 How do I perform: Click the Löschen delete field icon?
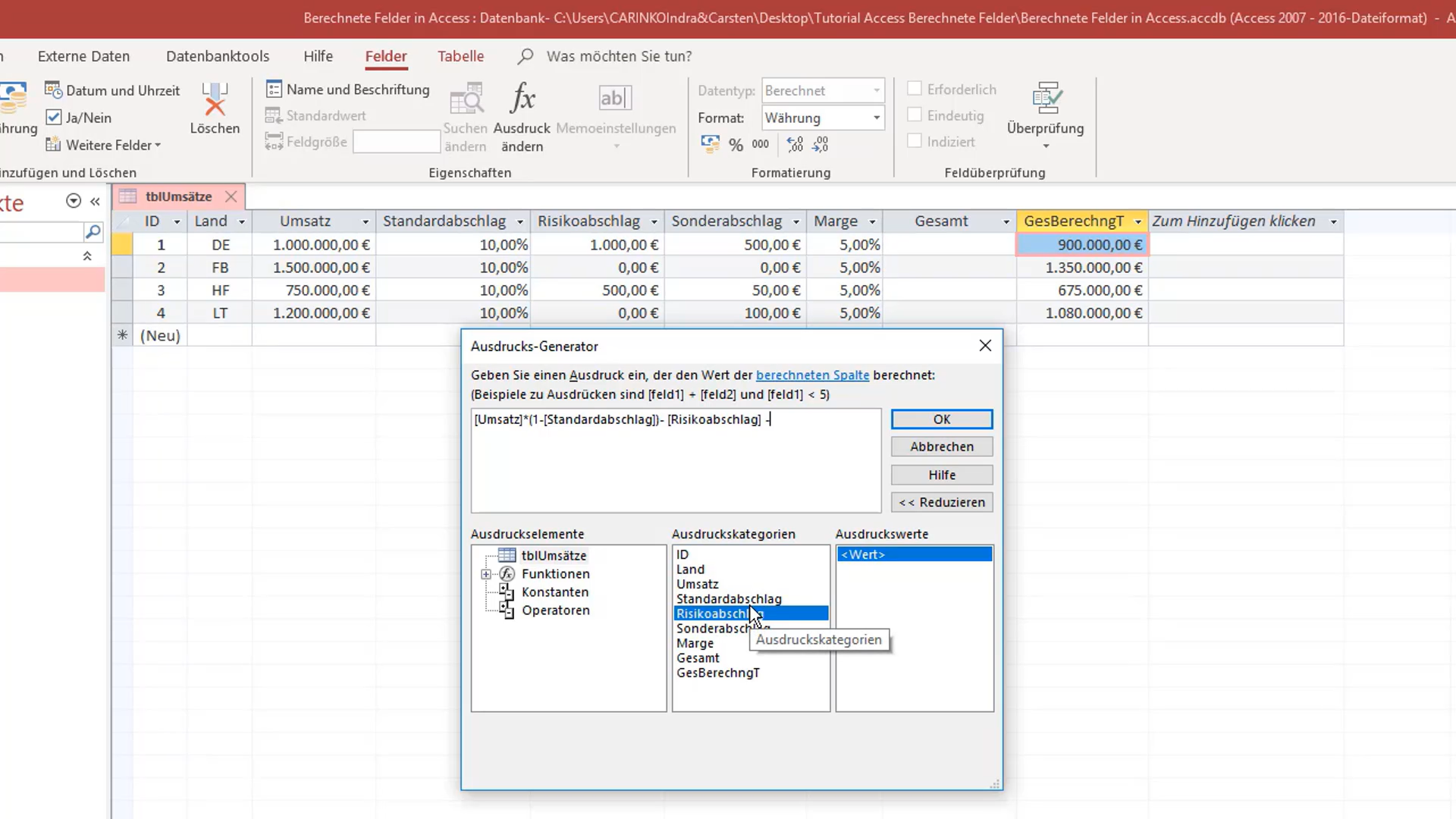pos(215,99)
